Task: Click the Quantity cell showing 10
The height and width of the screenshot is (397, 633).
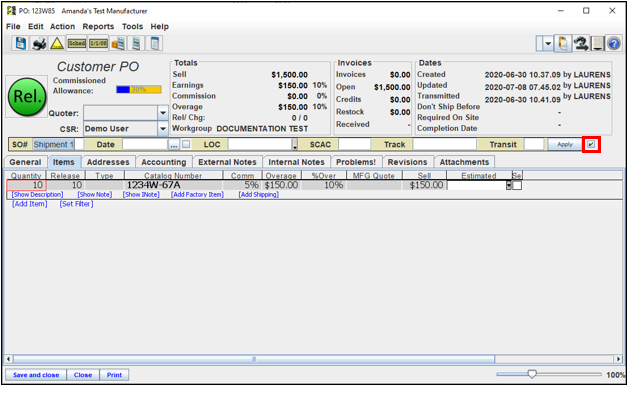Action: tap(26, 185)
